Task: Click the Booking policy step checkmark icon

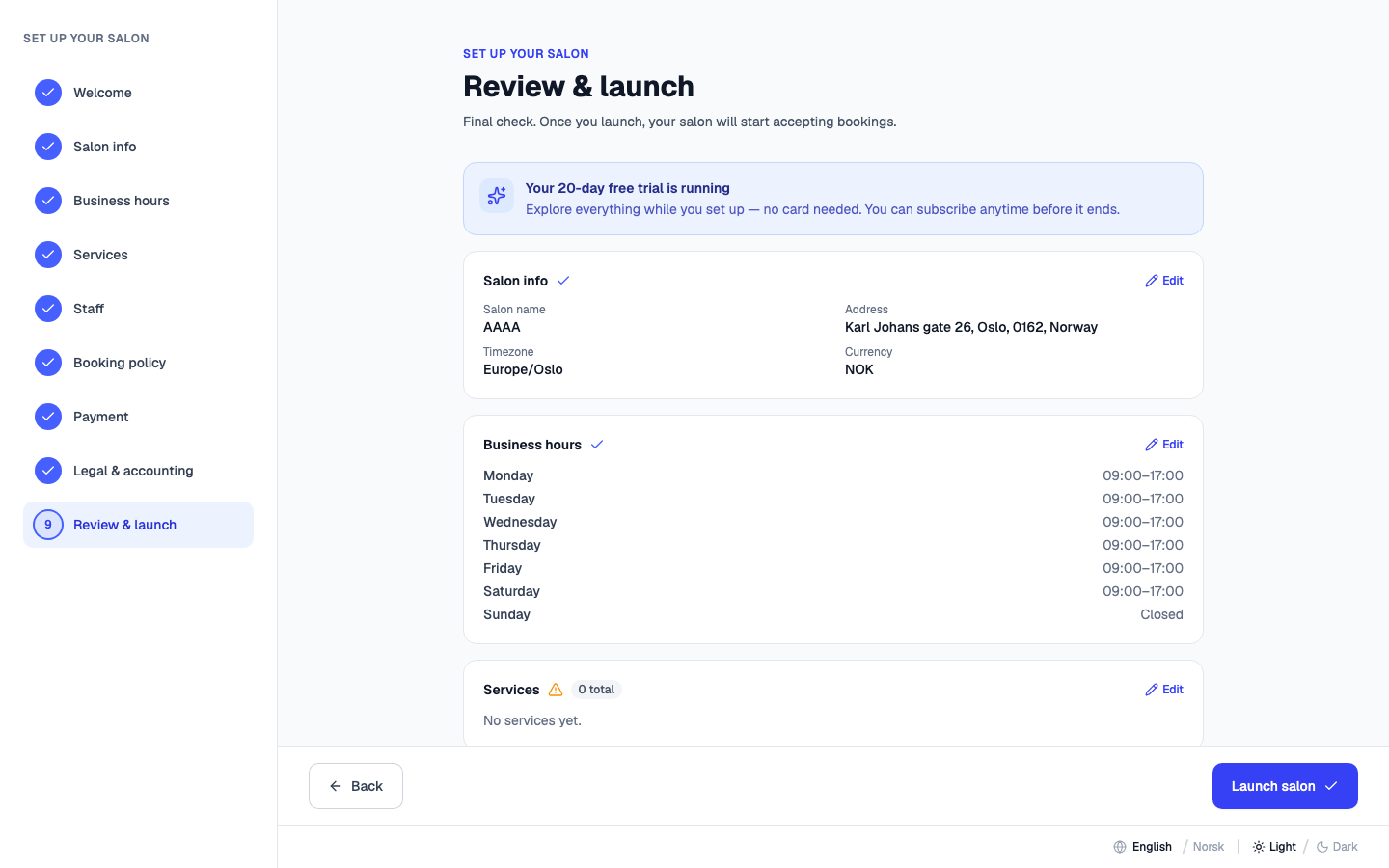Action: 48,363
